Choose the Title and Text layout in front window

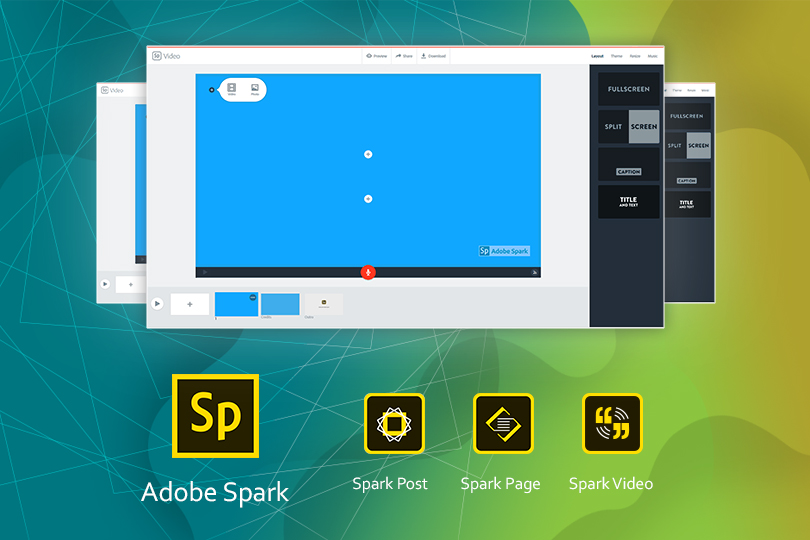point(628,202)
